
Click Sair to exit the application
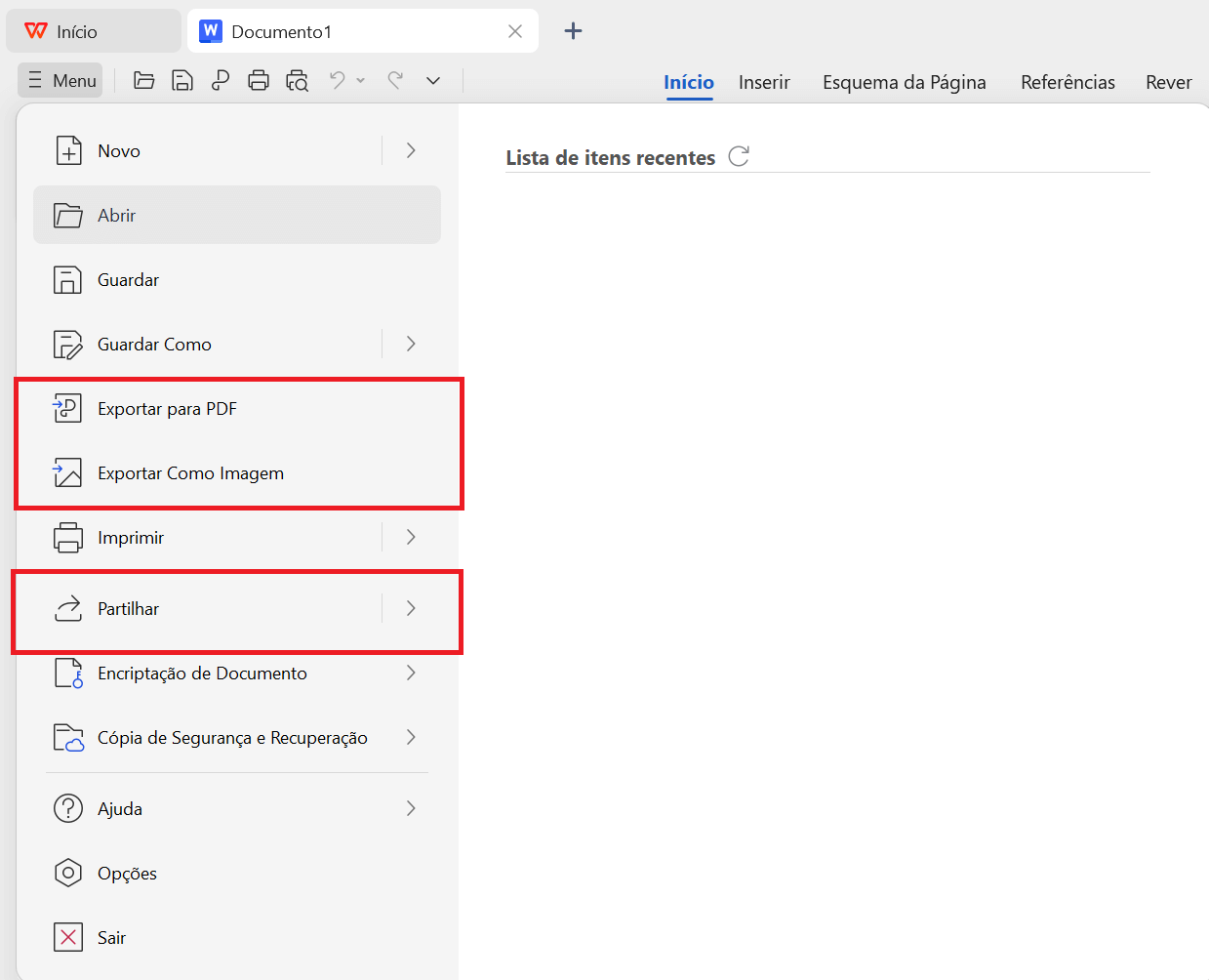(x=111, y=938)
